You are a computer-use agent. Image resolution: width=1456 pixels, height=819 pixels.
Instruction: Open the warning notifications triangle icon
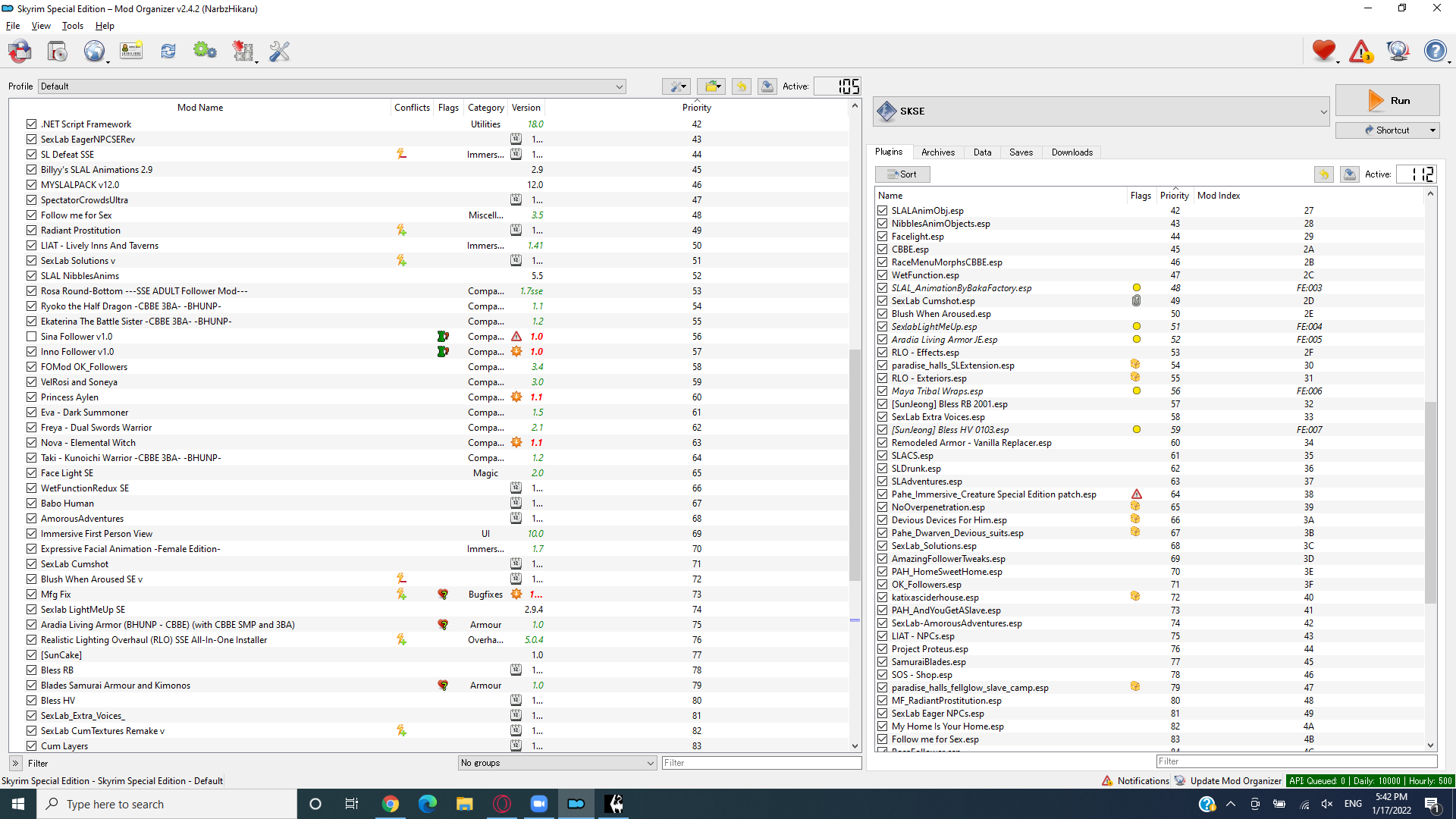(1361, 51)
